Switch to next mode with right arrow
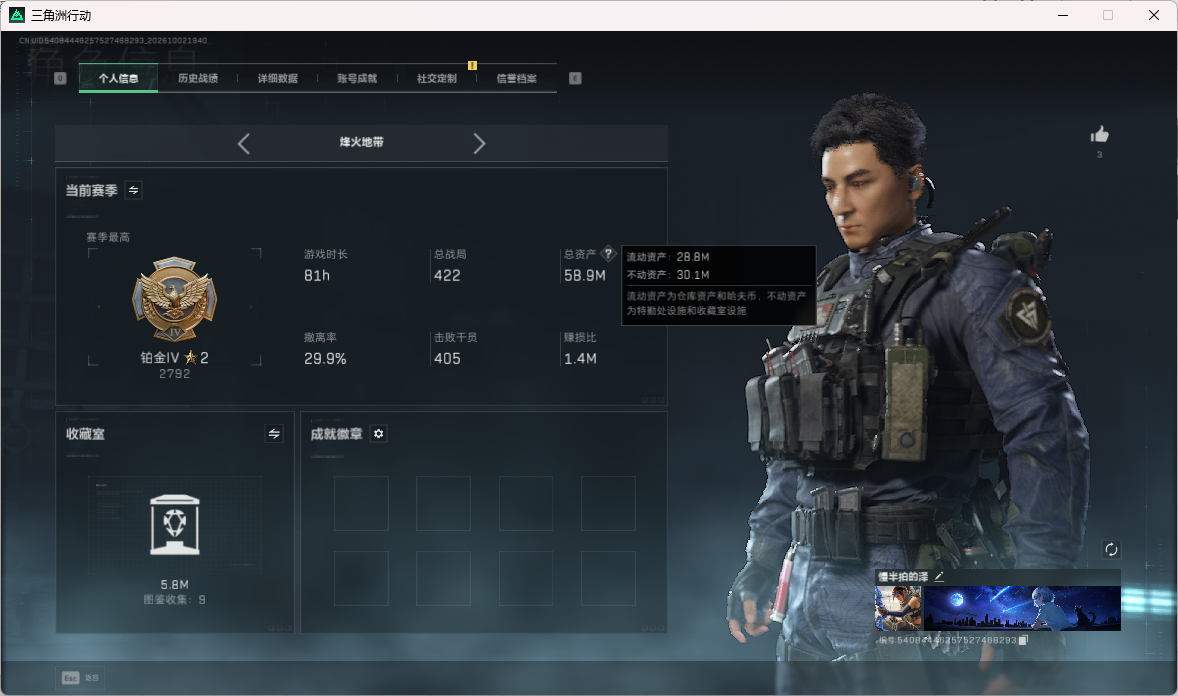The image size is (1178, 696). click(479, 144)
